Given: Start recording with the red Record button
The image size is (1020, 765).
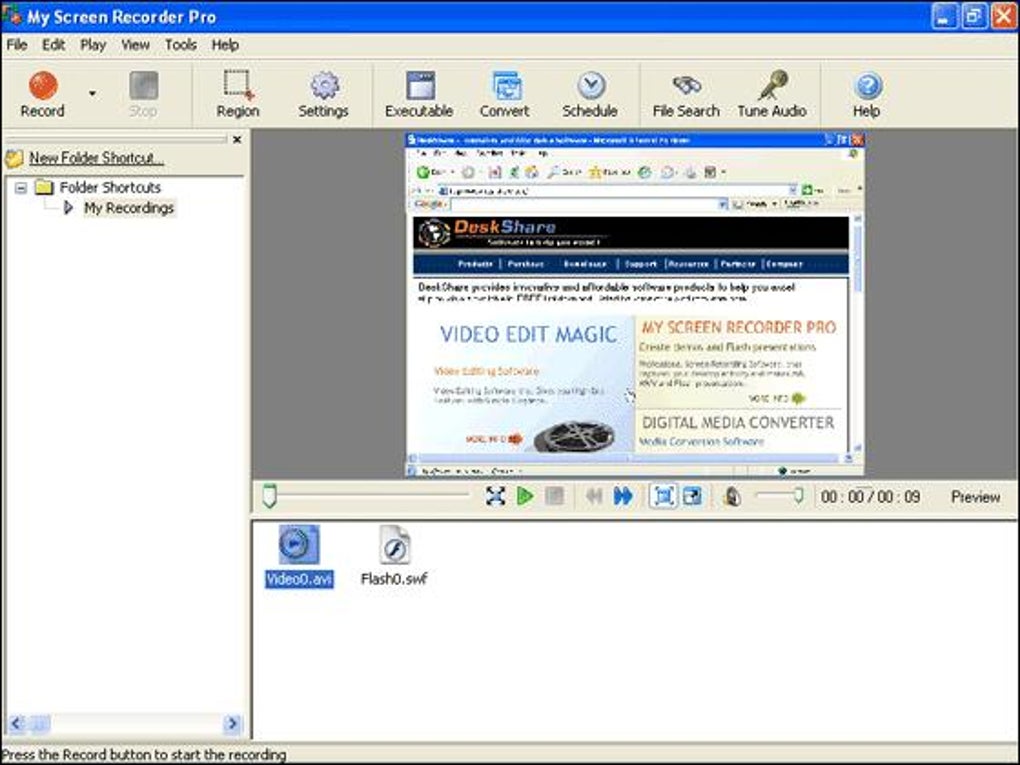Looking at the screenshot, I should [x=43, y=94].
